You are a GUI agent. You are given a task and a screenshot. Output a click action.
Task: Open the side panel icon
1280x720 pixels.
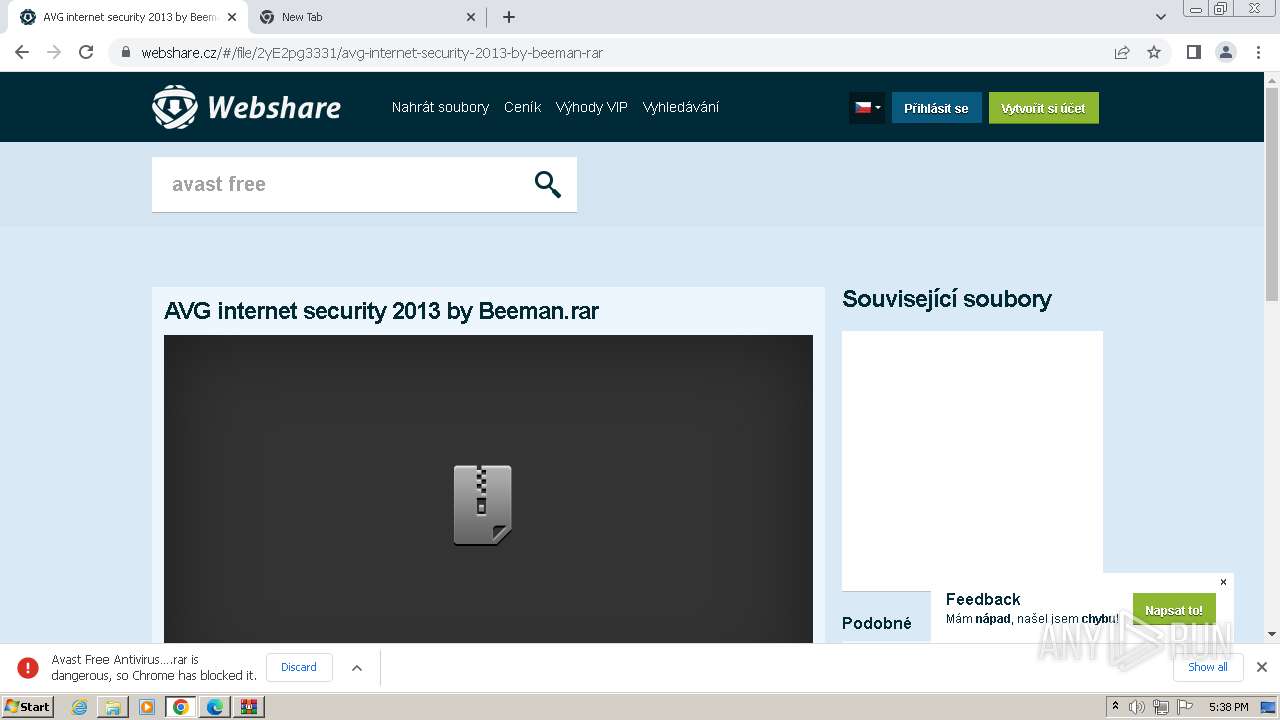[x=1193, y=52]
